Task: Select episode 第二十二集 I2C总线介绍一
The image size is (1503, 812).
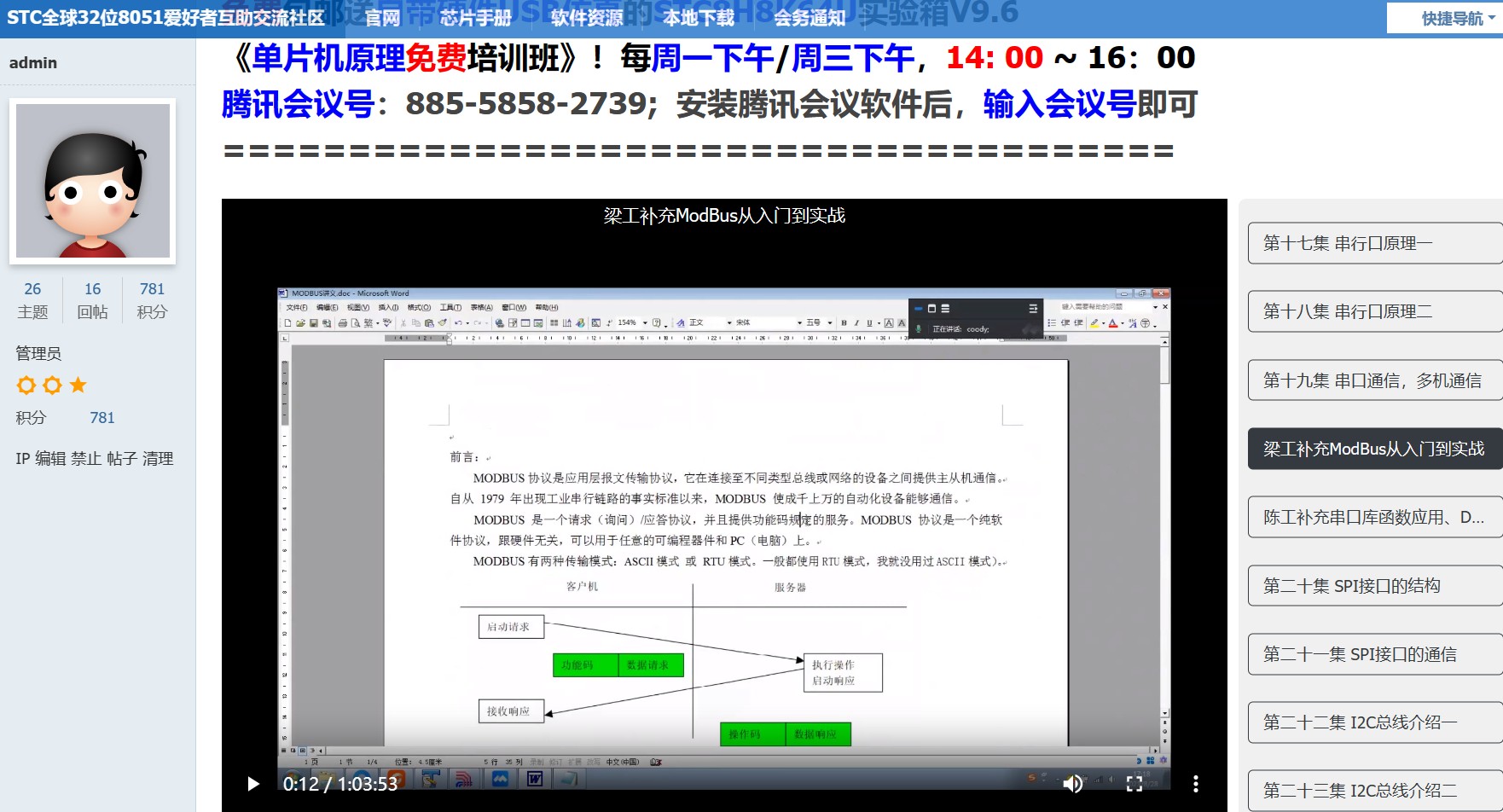Action: click(1375, 722)
